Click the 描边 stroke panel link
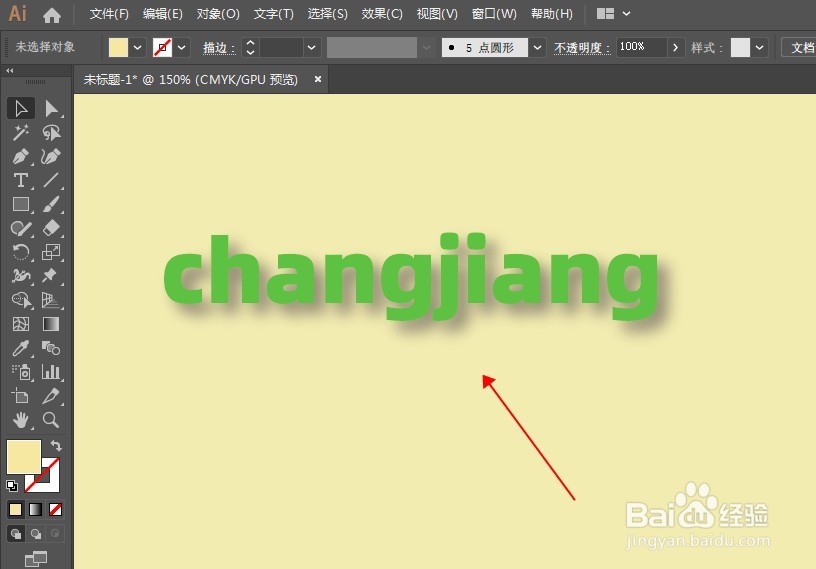 [x=219, y=48]
